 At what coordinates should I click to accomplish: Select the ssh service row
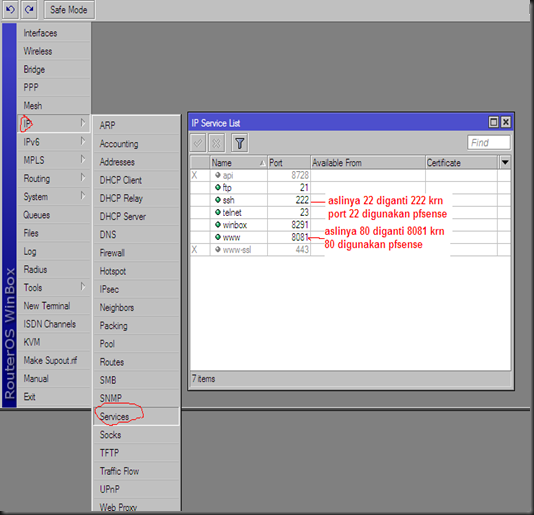(x=350, y=200)
